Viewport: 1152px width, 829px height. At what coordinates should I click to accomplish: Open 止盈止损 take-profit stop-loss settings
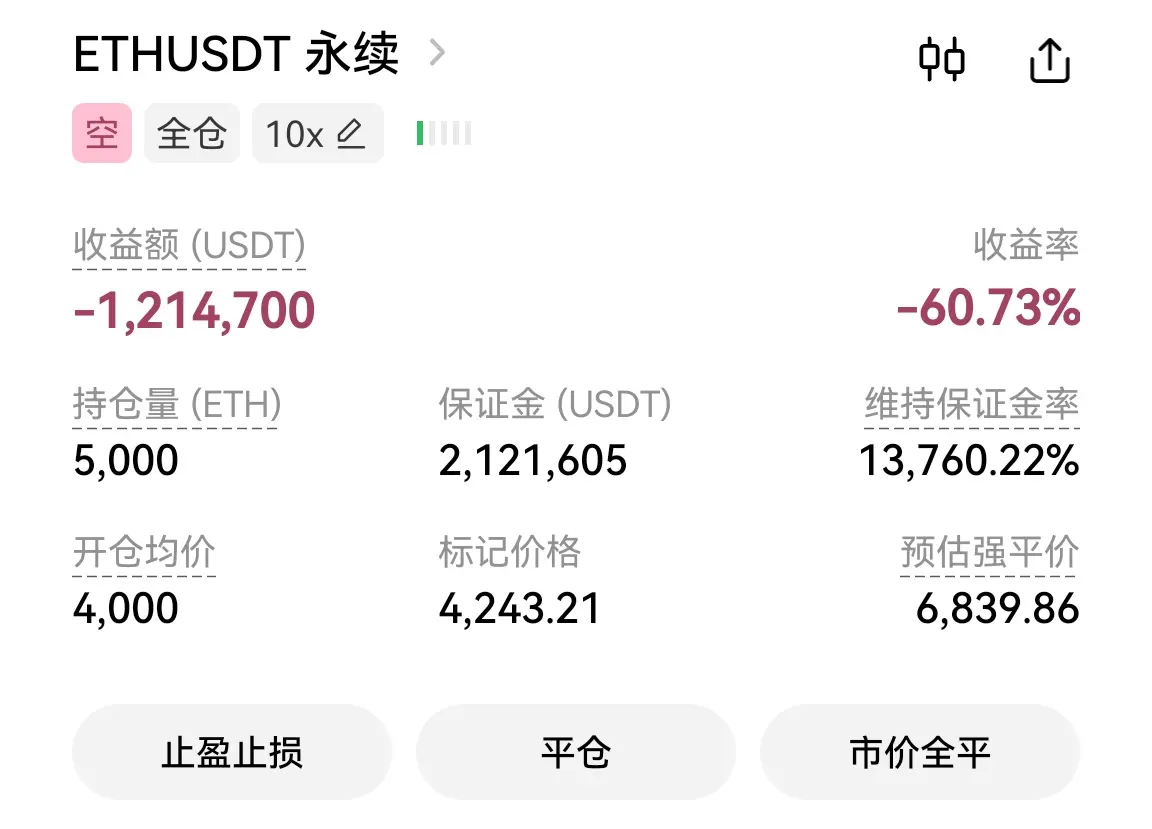pos(231,752)
